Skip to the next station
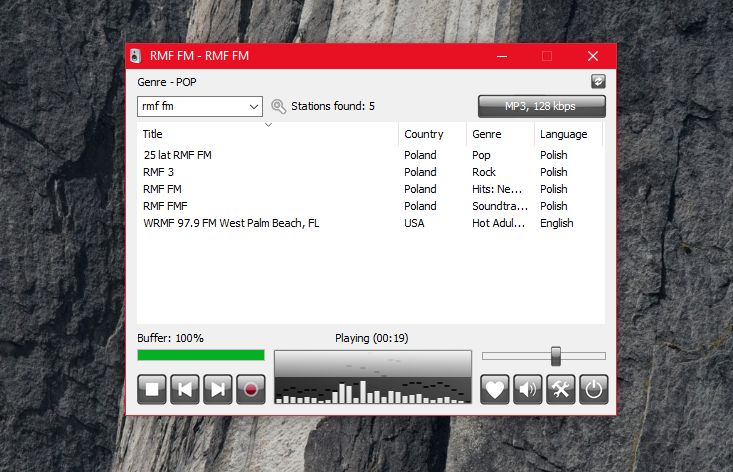The image size is (733, 472). [x=217, y=390]
